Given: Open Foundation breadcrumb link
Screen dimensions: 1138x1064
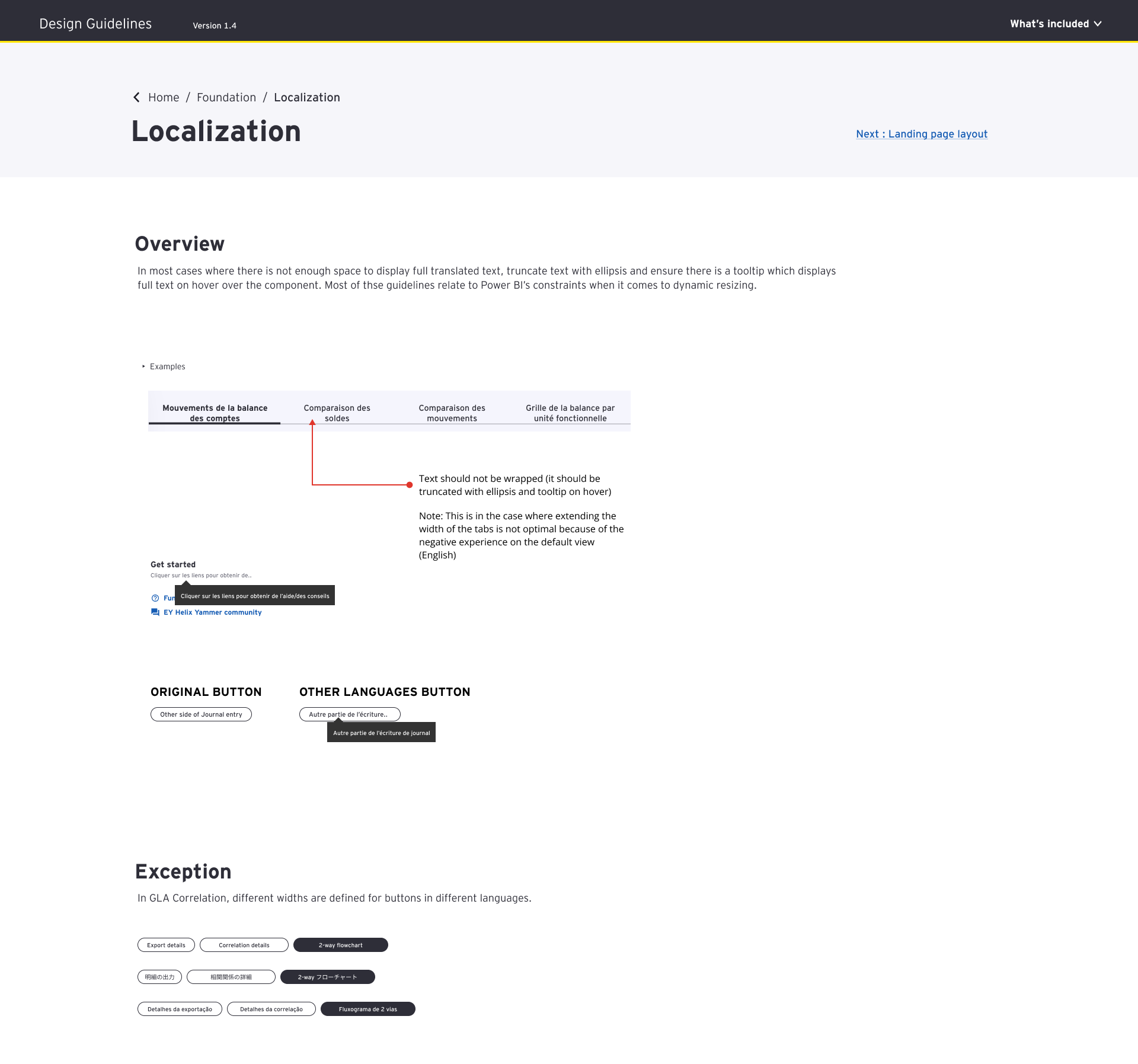Looking at the screenshot, I should [226, 97].
